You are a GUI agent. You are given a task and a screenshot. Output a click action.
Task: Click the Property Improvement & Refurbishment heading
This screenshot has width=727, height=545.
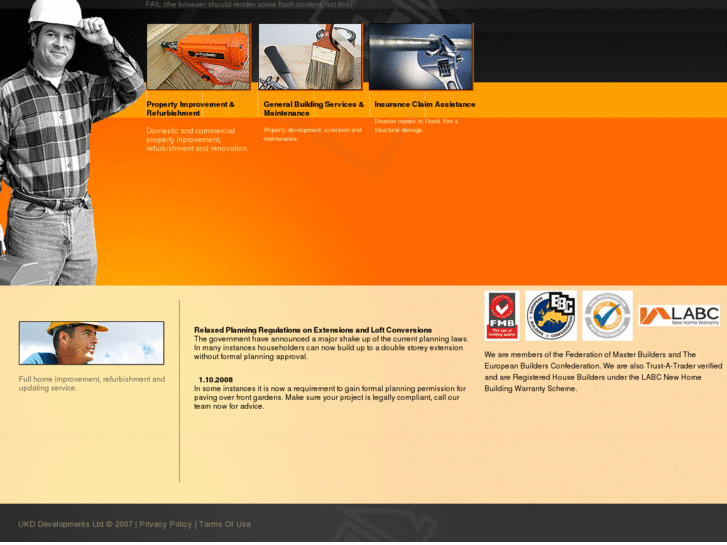tap(191, 109)
